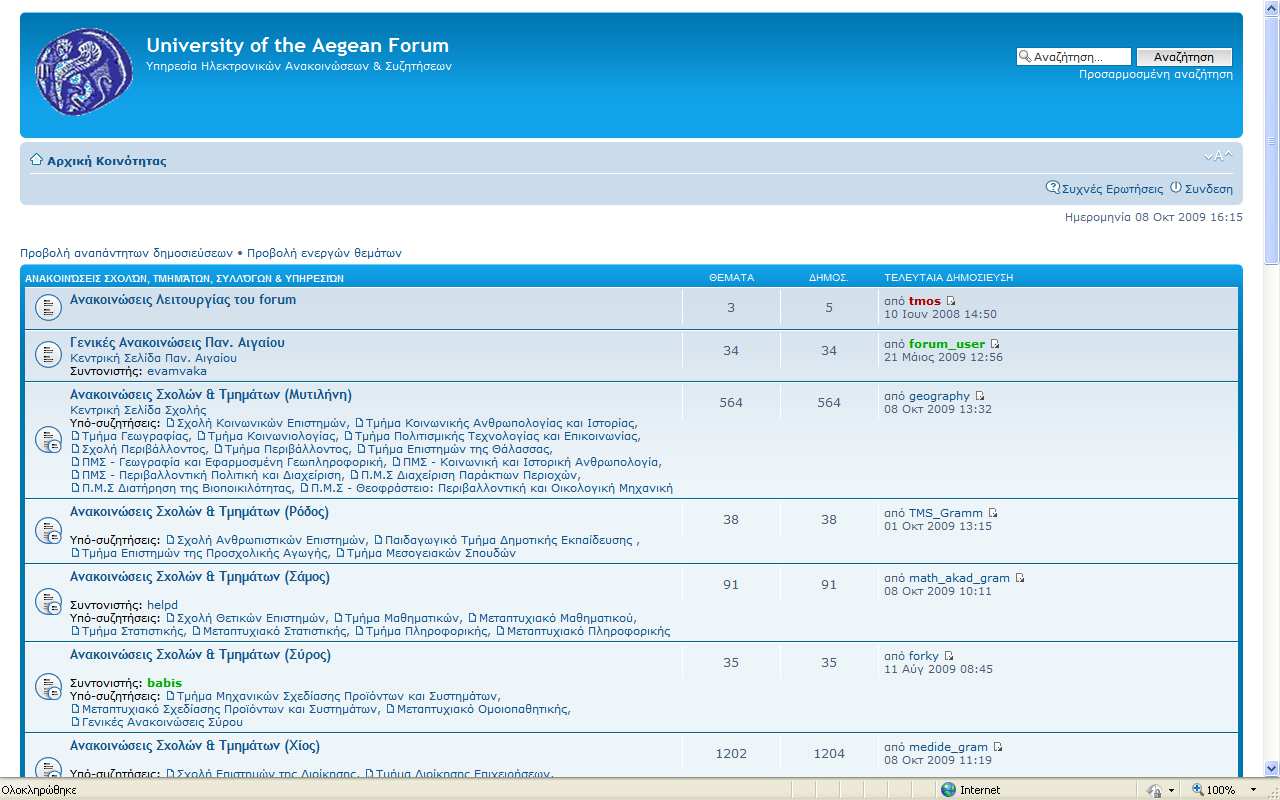Click the forum icon for Ανακοινώσεις Σχολών (Σάμος)

coord(49,602)
